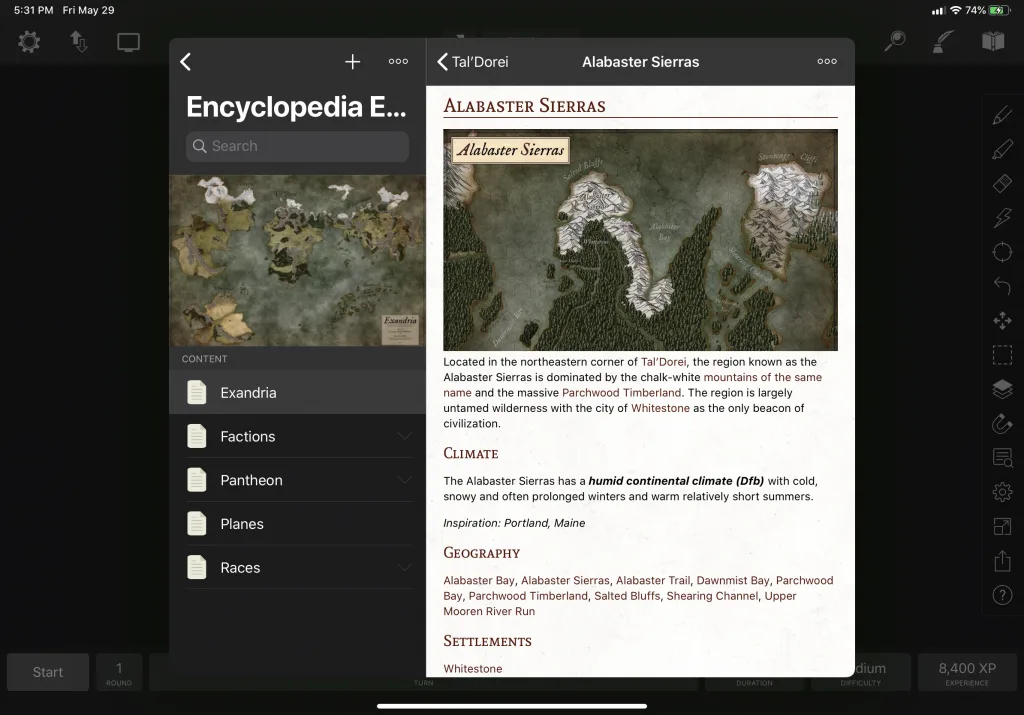Open the Factions content entry

pyautogui.click(x=298, y=436)
